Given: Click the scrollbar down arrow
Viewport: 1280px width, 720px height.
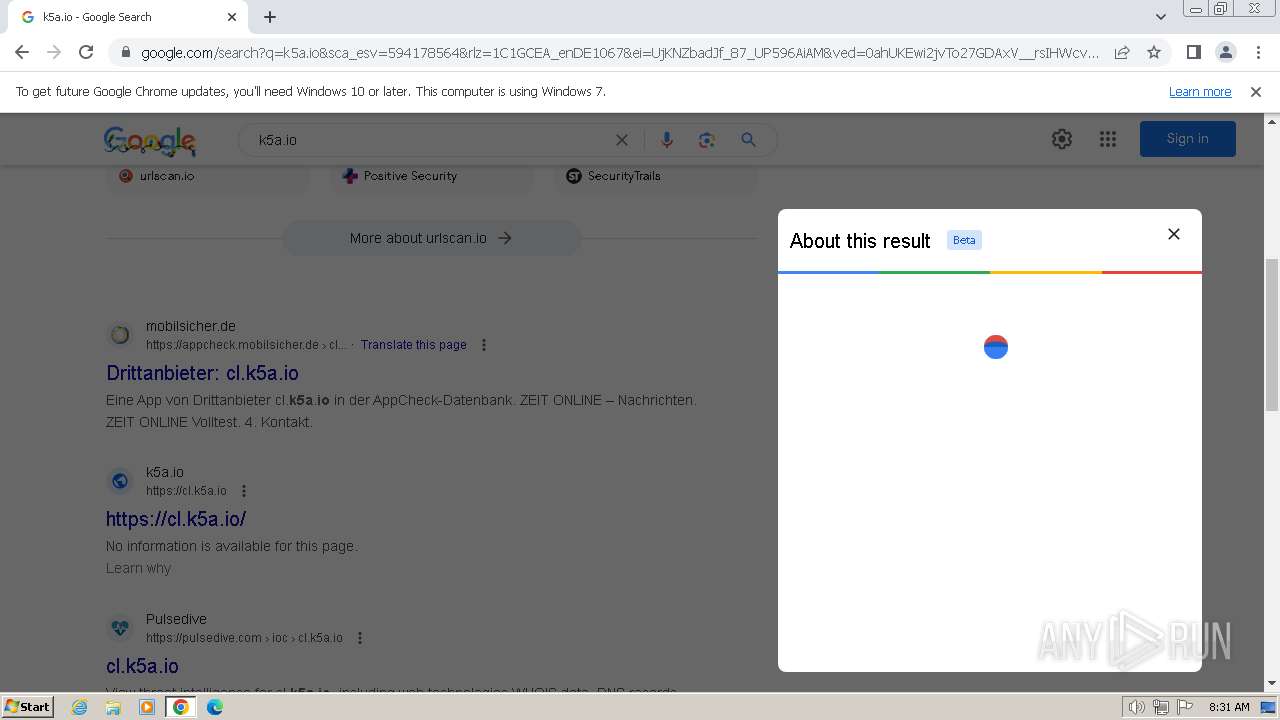Looking at the screenshot, I should pos(1271,684).
